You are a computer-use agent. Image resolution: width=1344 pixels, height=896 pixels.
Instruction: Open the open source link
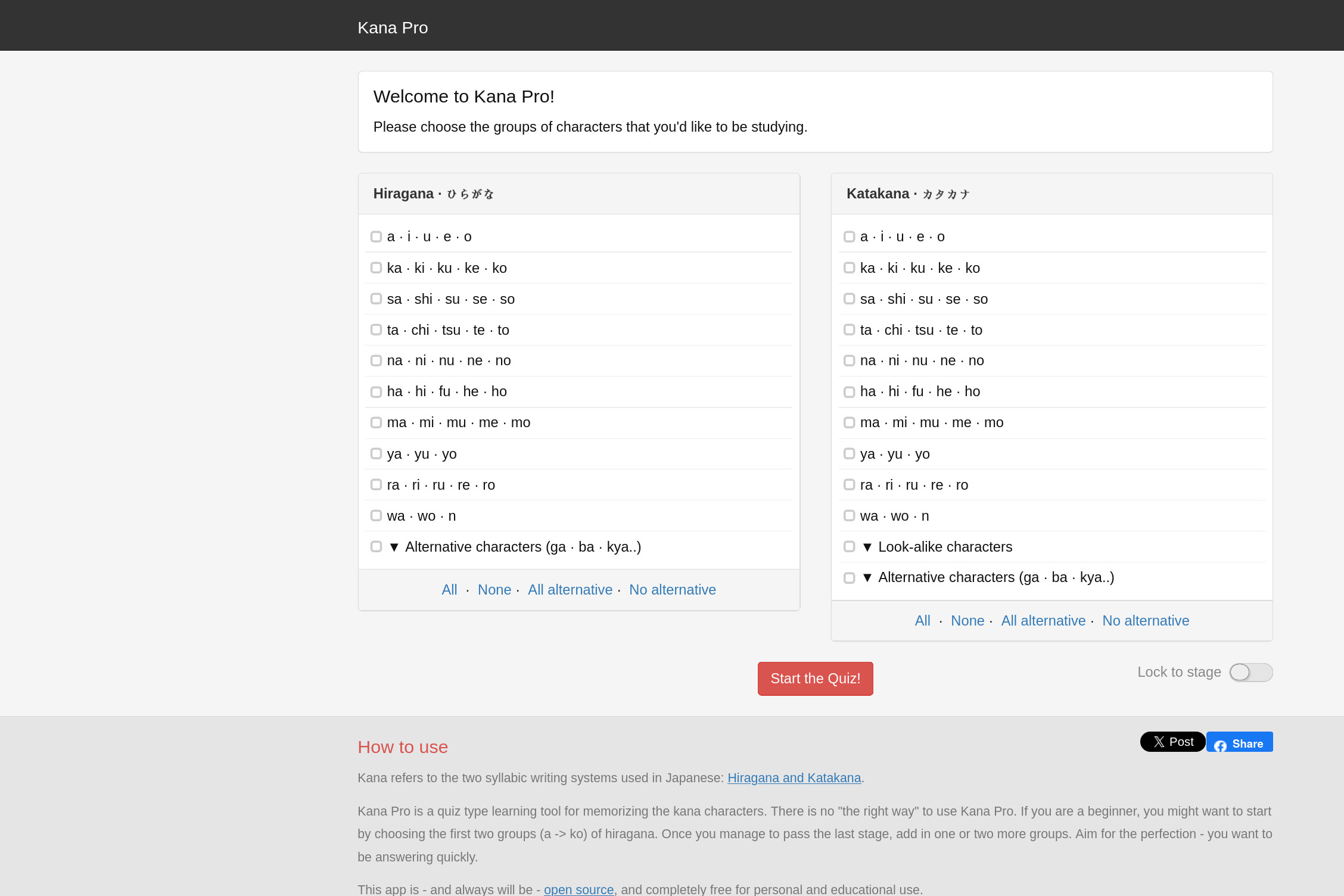click(x=578, y=889)
